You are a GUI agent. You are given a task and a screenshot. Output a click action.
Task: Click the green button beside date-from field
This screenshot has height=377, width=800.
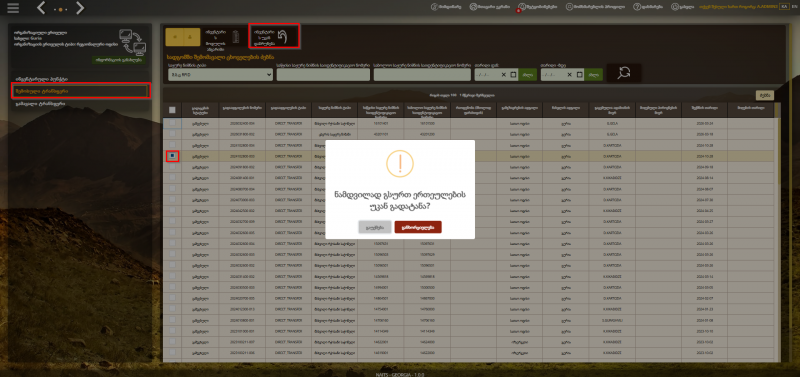528,75
